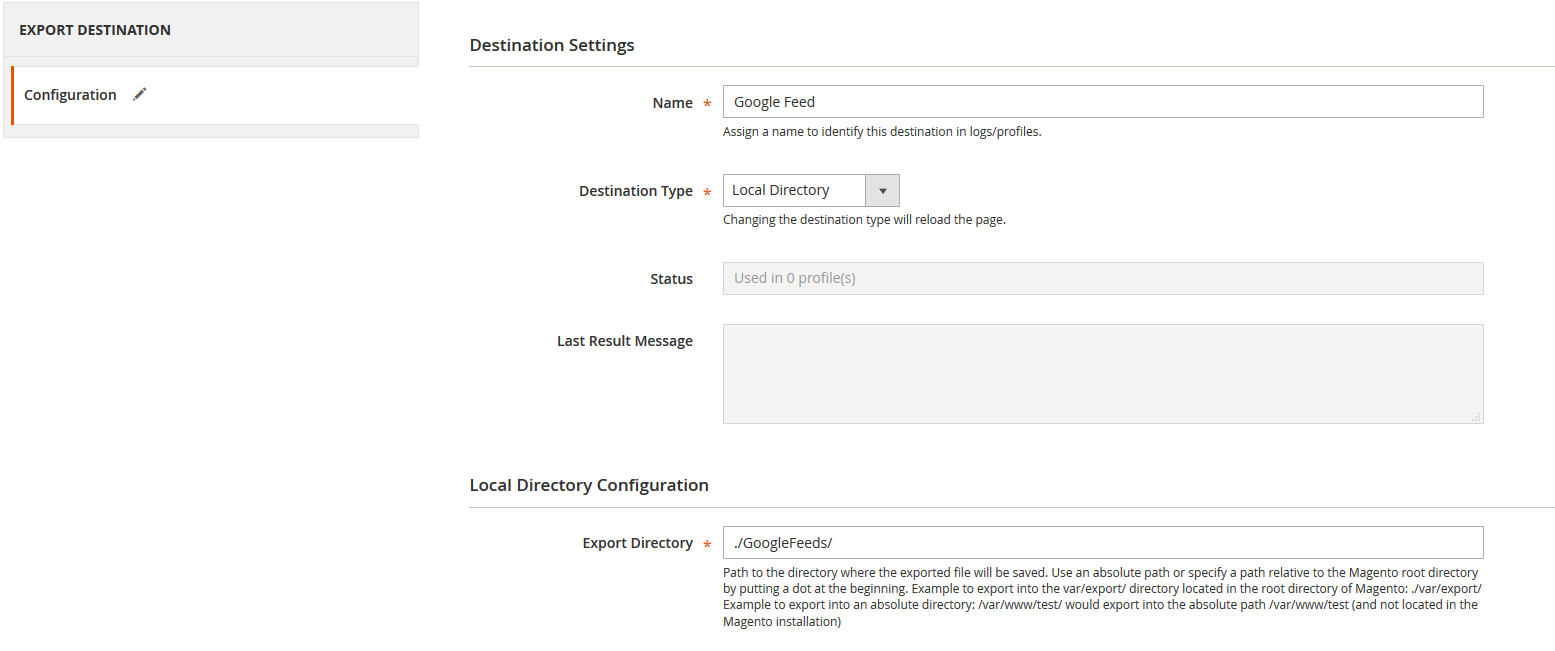1555x651 pixels.
Task: Focus the Export Directory path input
Action: coord(1102,542)
